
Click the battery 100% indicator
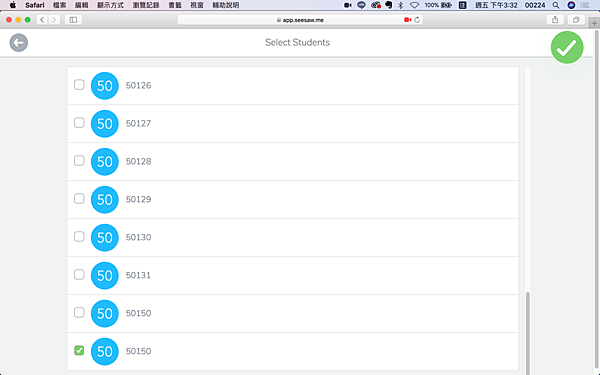(438, 5)
